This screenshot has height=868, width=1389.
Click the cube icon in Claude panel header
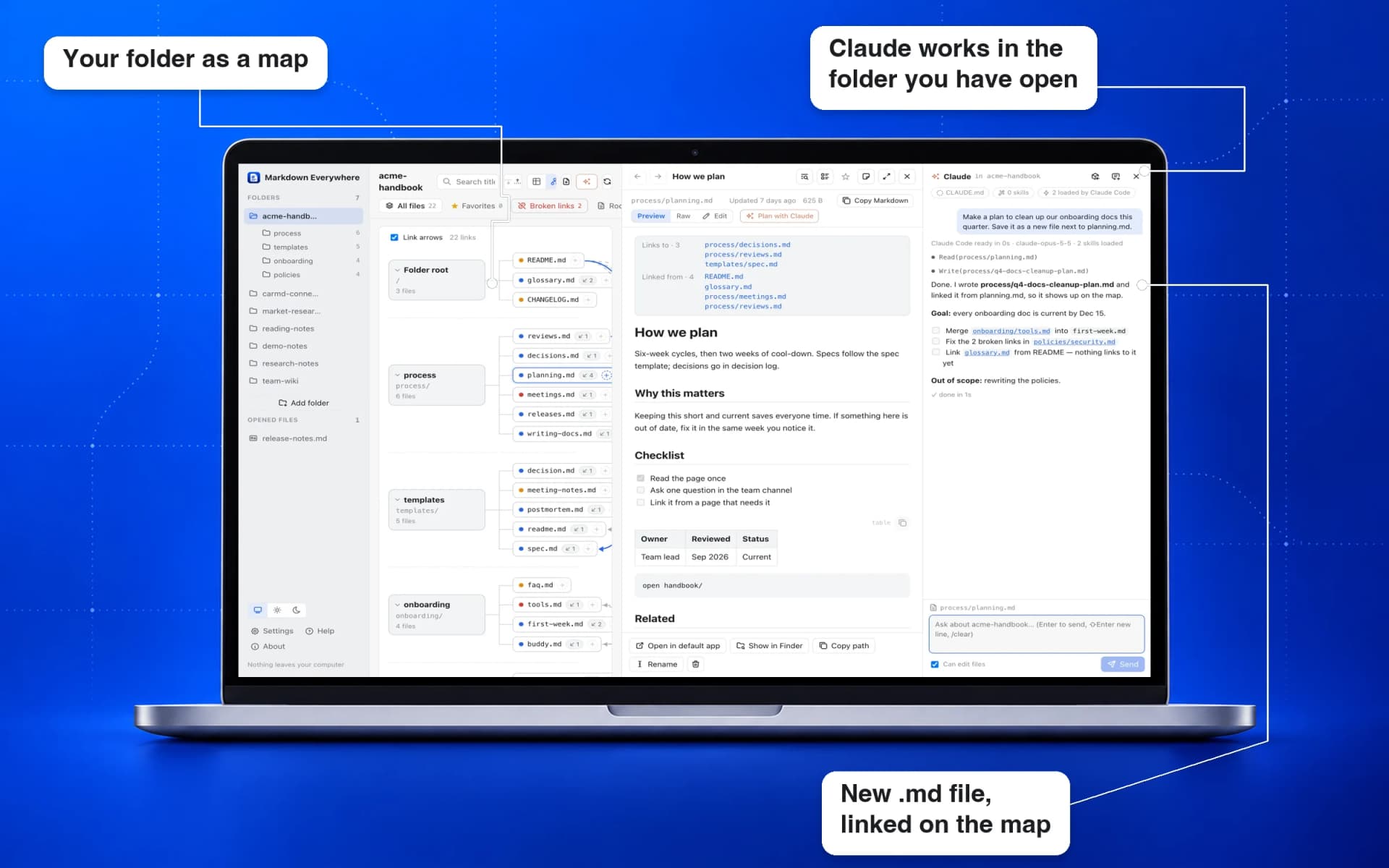click(x=1095, y=176)
